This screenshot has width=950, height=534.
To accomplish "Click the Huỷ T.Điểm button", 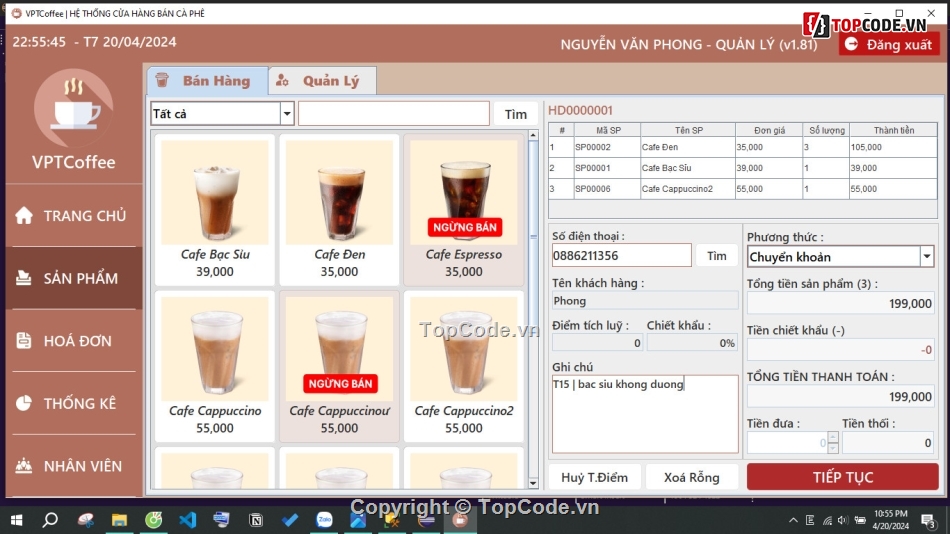I will pos(595,477).
